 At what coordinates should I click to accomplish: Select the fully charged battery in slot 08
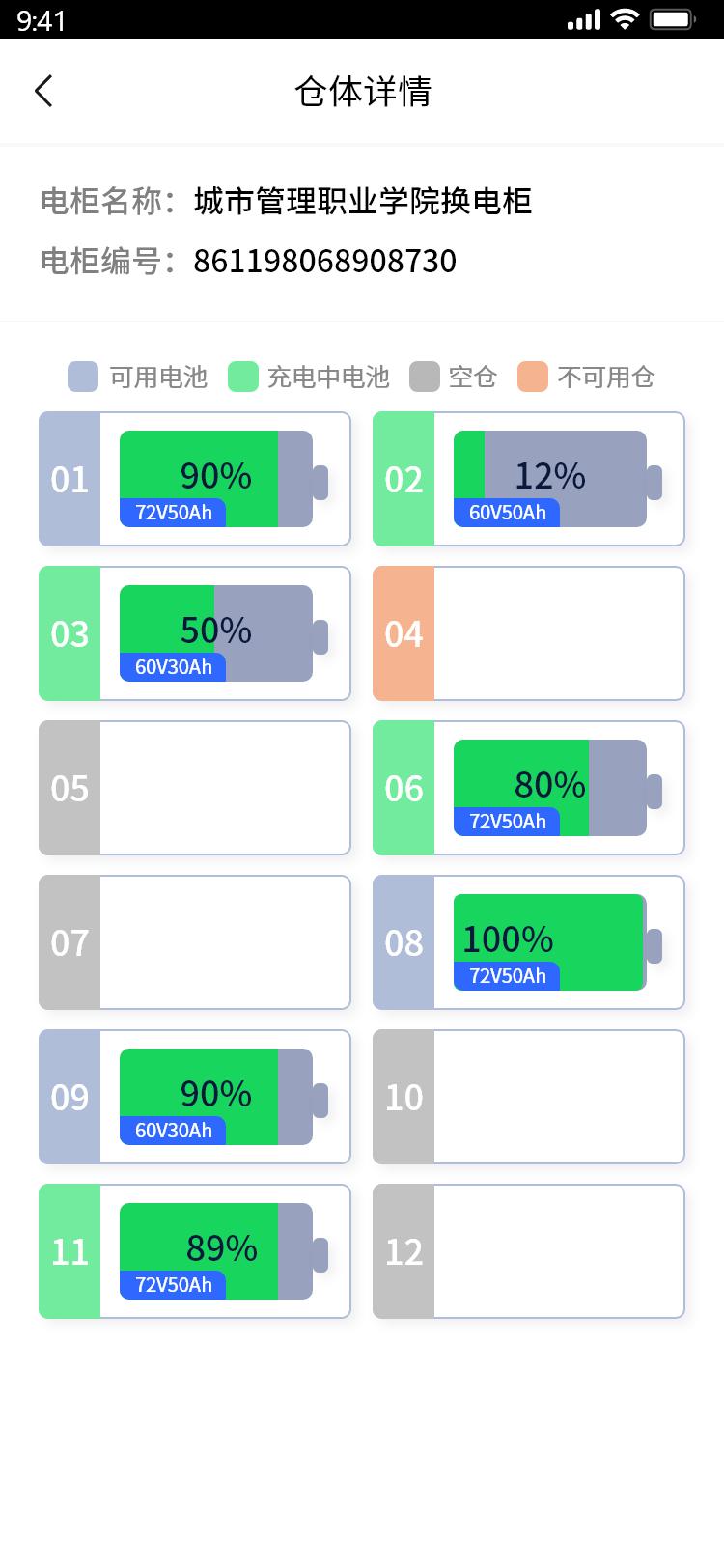pos(550,941)
